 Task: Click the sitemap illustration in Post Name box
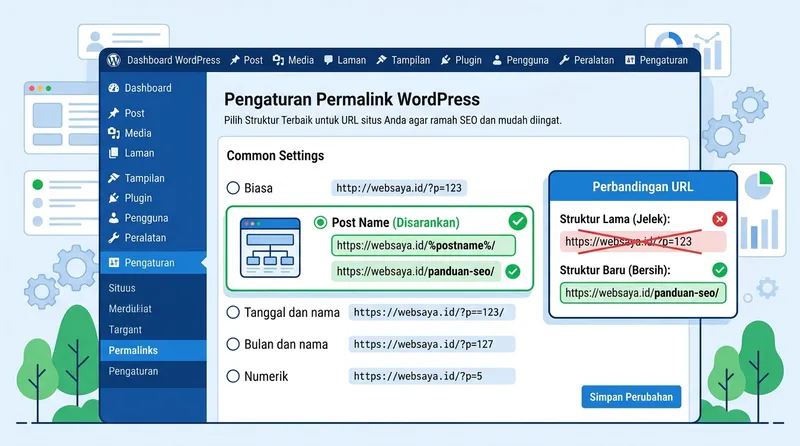tap(270, 247)
